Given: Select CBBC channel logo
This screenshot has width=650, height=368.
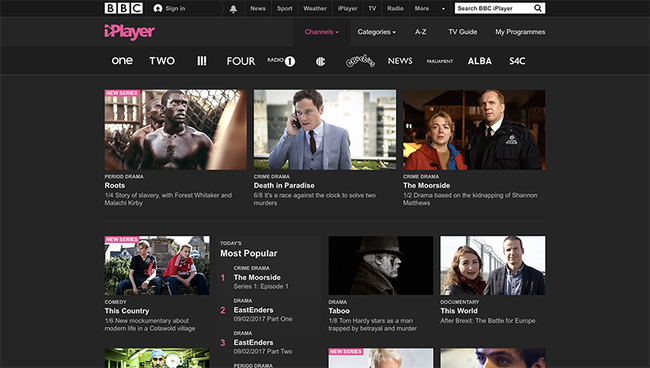Looking at the screenshot, I should 320,62.
